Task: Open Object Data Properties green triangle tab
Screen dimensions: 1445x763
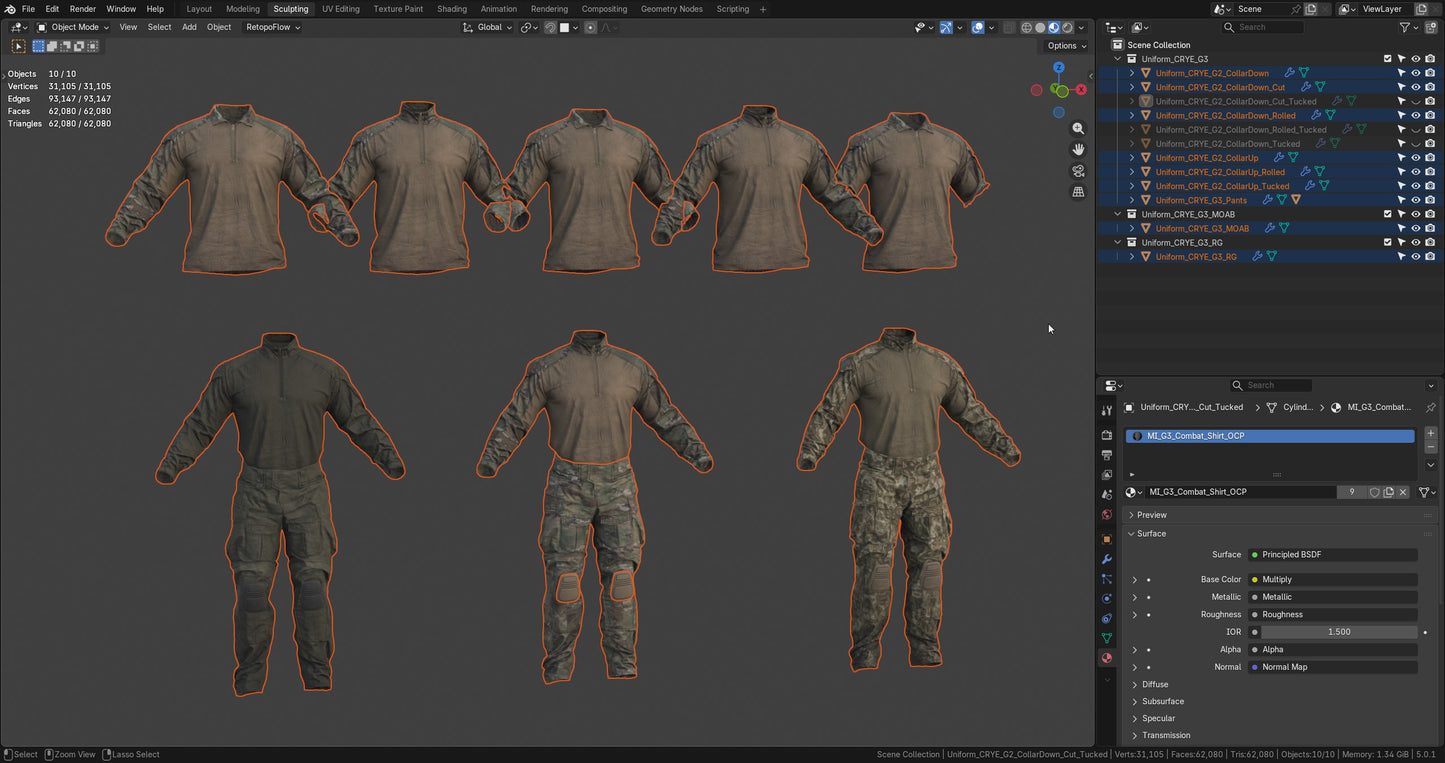Action: [1106, 638]
